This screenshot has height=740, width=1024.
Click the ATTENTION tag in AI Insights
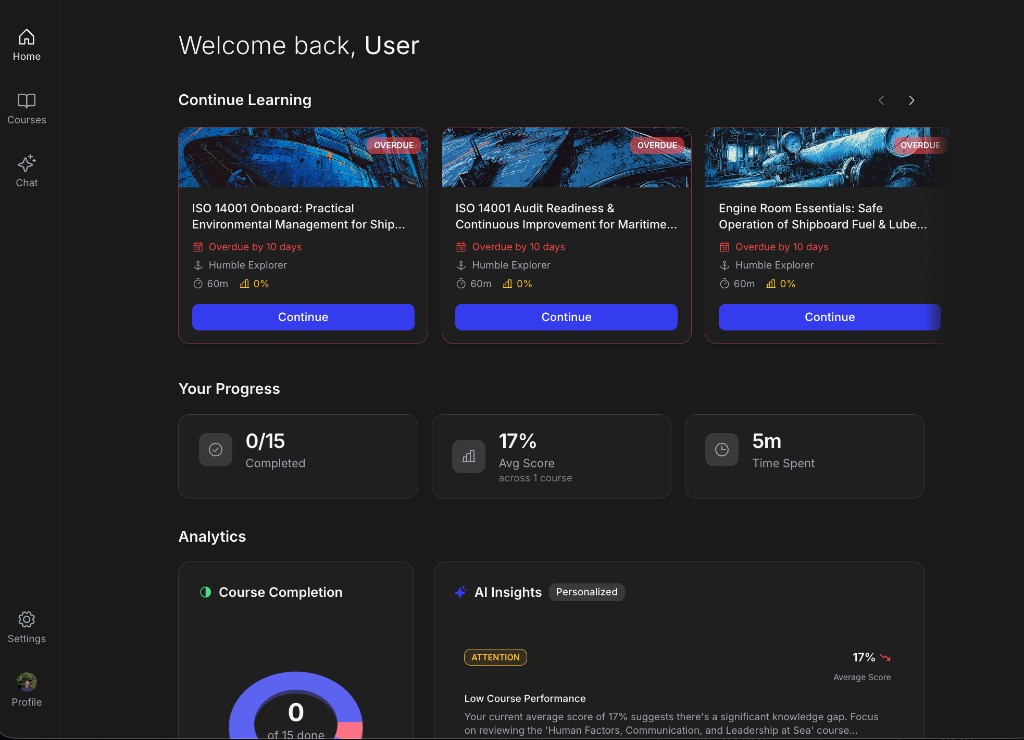click(x=495, y=657)
